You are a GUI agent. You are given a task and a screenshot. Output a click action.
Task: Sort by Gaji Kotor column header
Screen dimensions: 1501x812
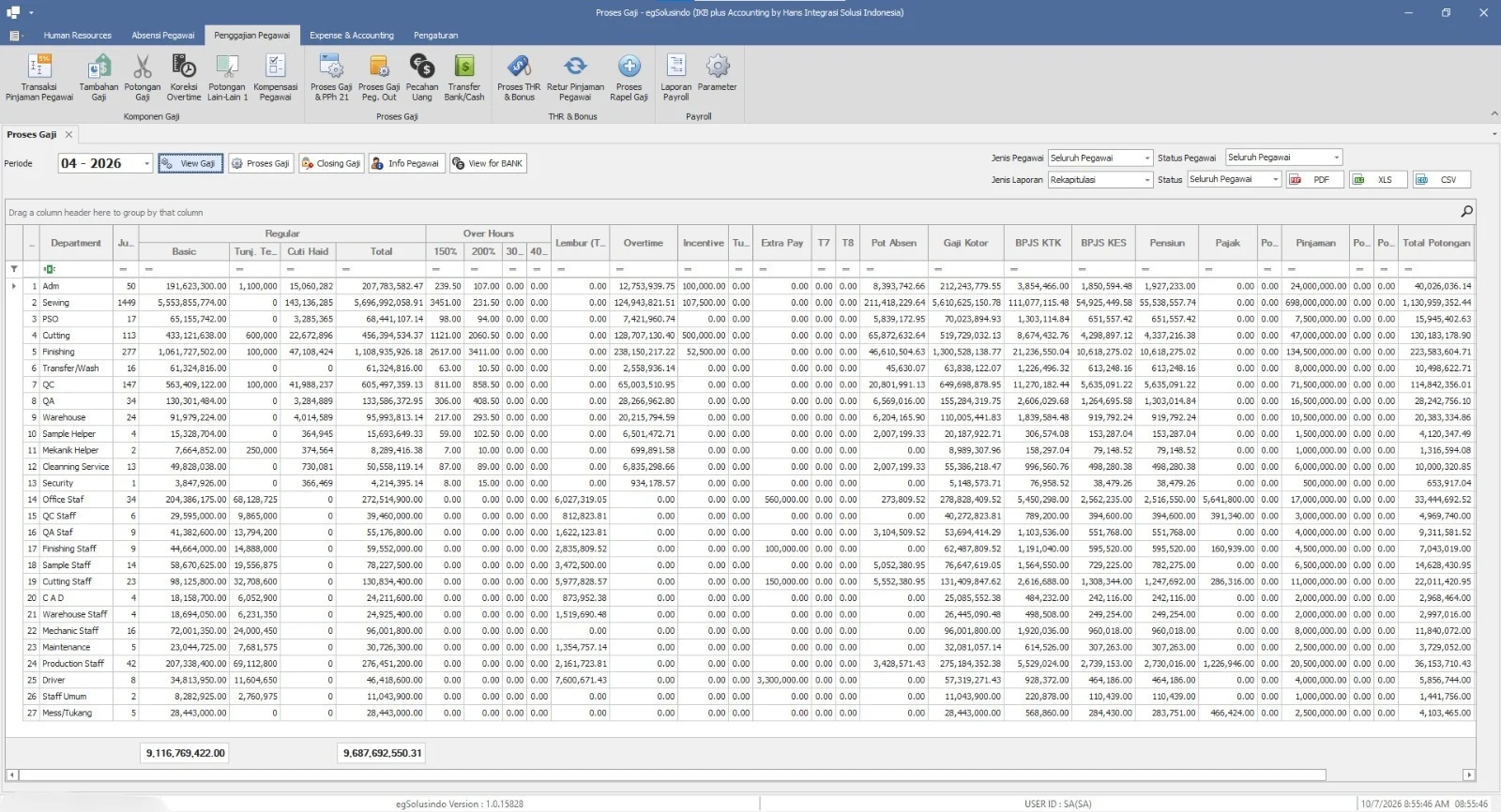[965, 243]
